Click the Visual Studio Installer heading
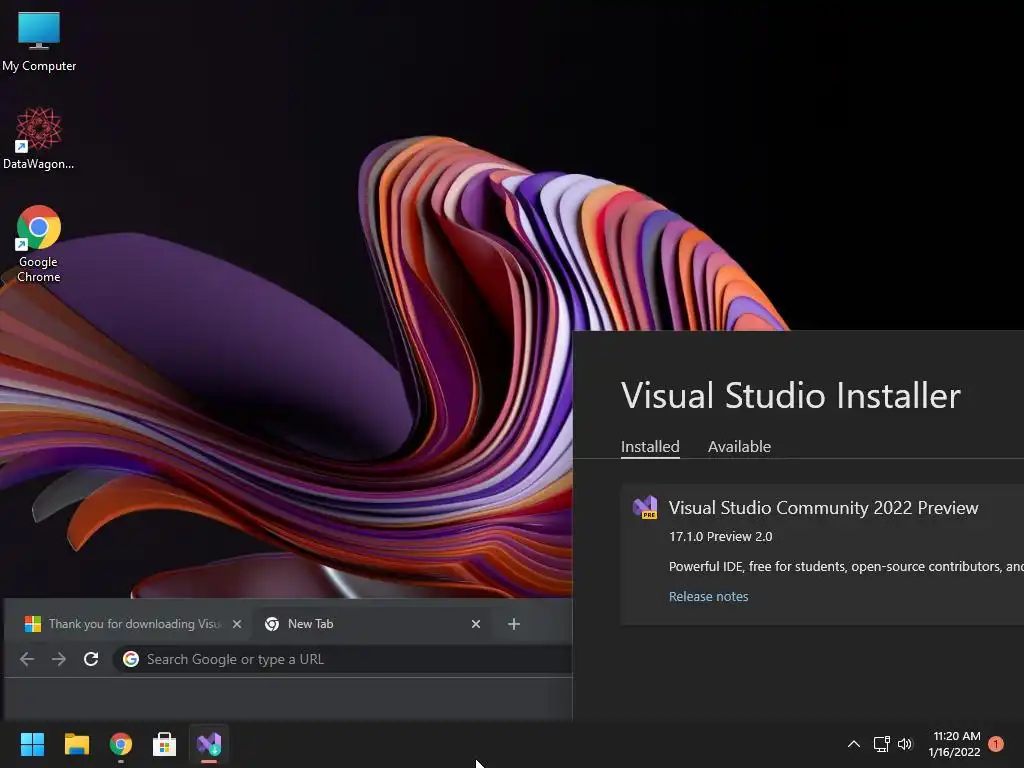 click(x=790, y=396)
